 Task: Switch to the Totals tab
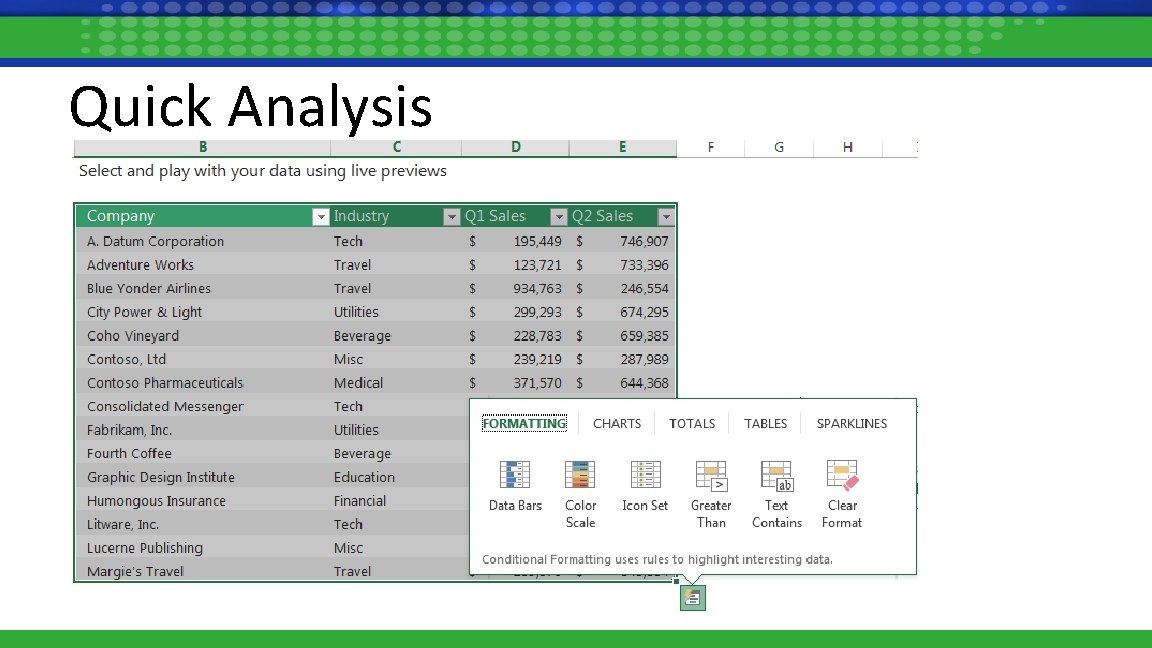point(691,423)
